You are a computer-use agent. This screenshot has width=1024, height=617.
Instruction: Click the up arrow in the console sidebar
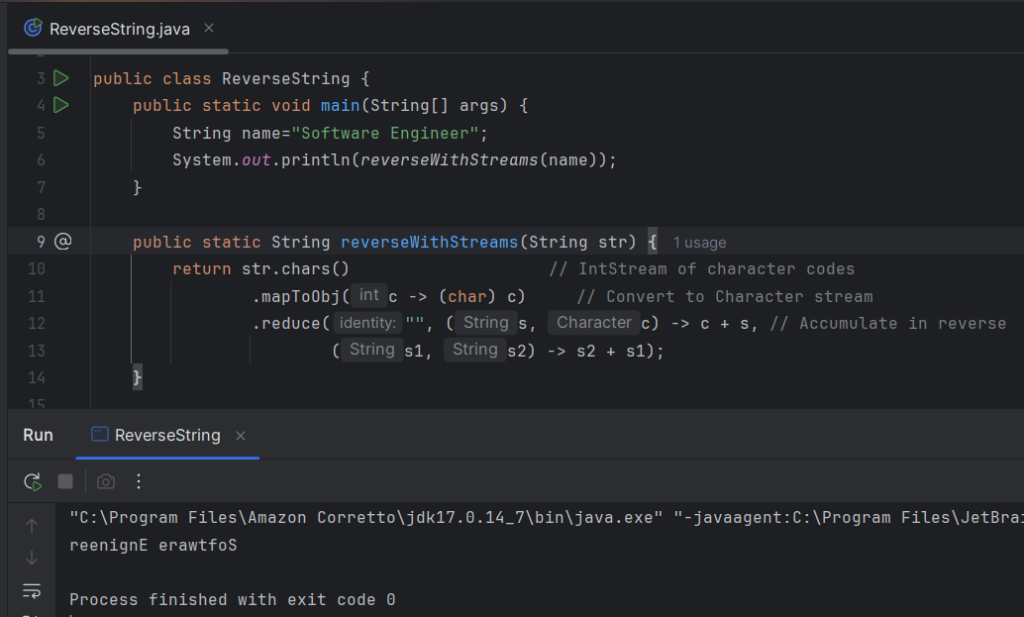pos(32,525)
